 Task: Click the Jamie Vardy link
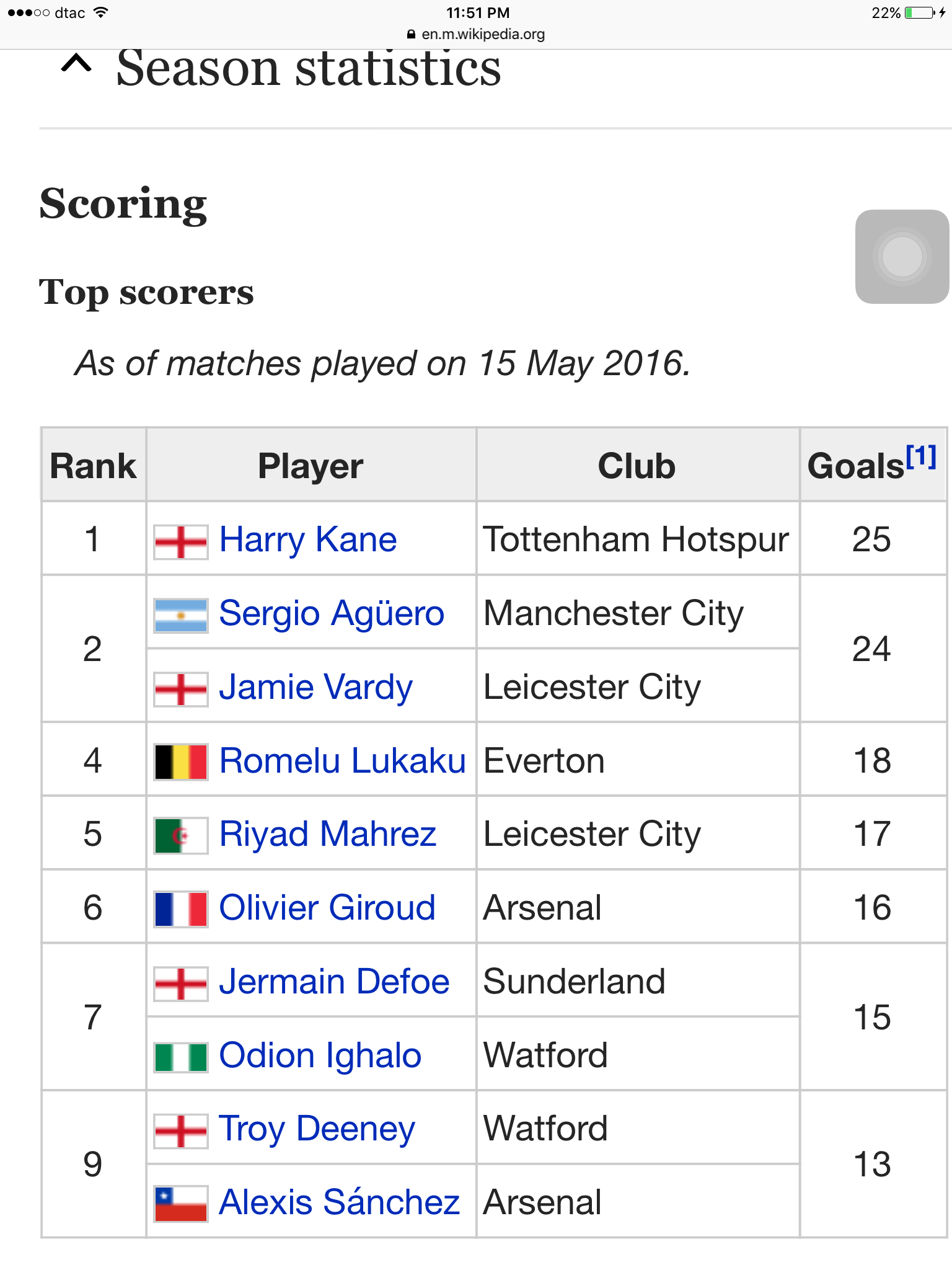point(315,687)
